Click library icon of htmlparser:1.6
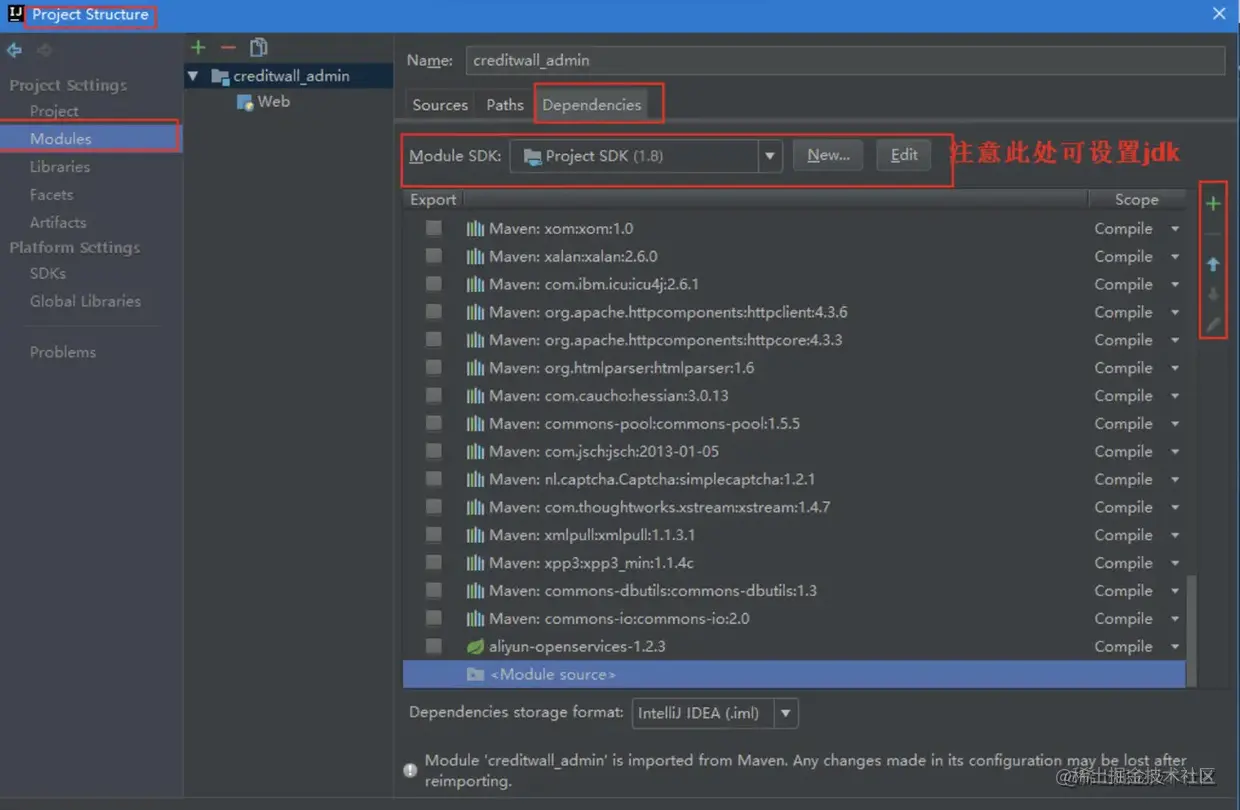The image size is (1240, 810). coord(475,368)
